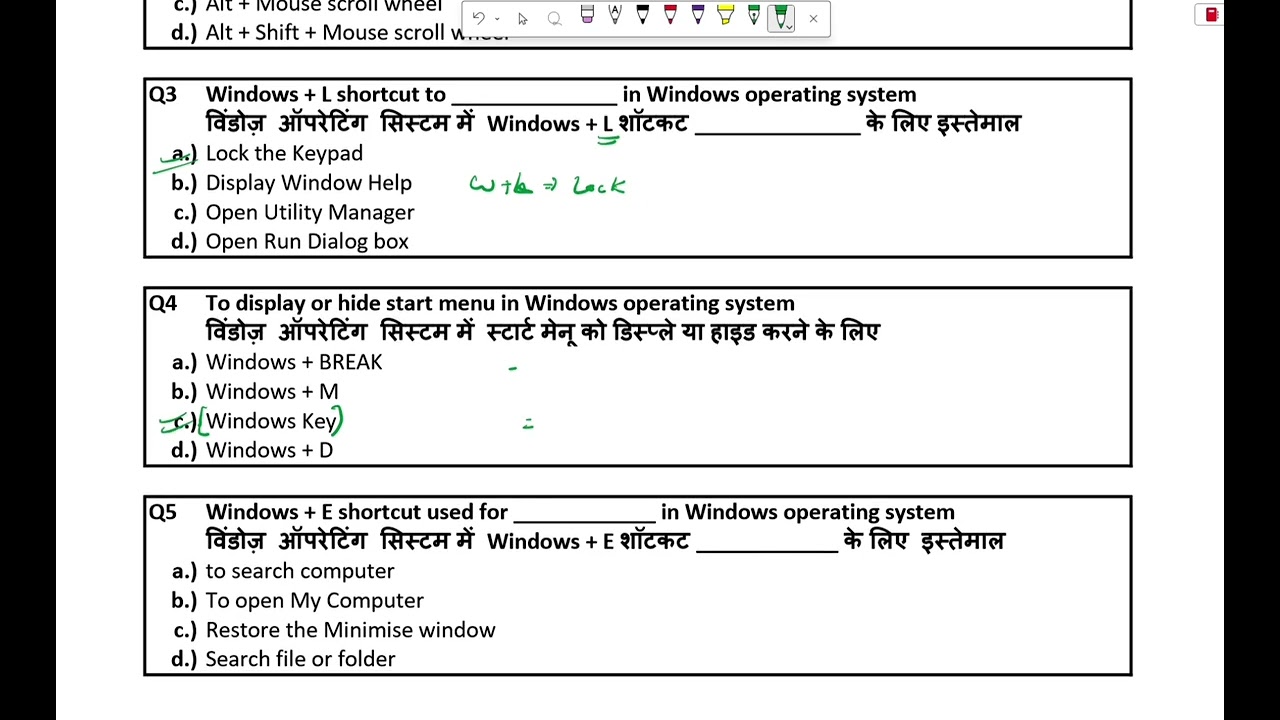Select the lasso select tool
Screen dimensions: 1280x720
(x=555, y=19)
